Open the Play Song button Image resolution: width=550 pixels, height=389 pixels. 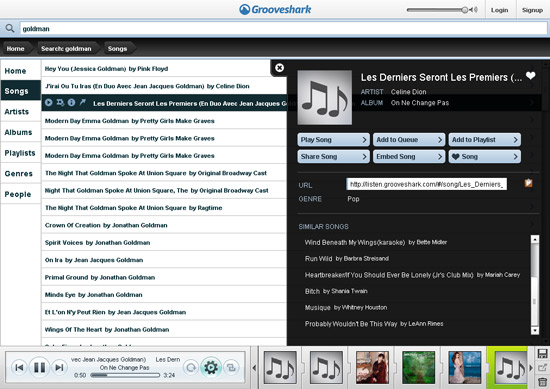tap(334, 140)
